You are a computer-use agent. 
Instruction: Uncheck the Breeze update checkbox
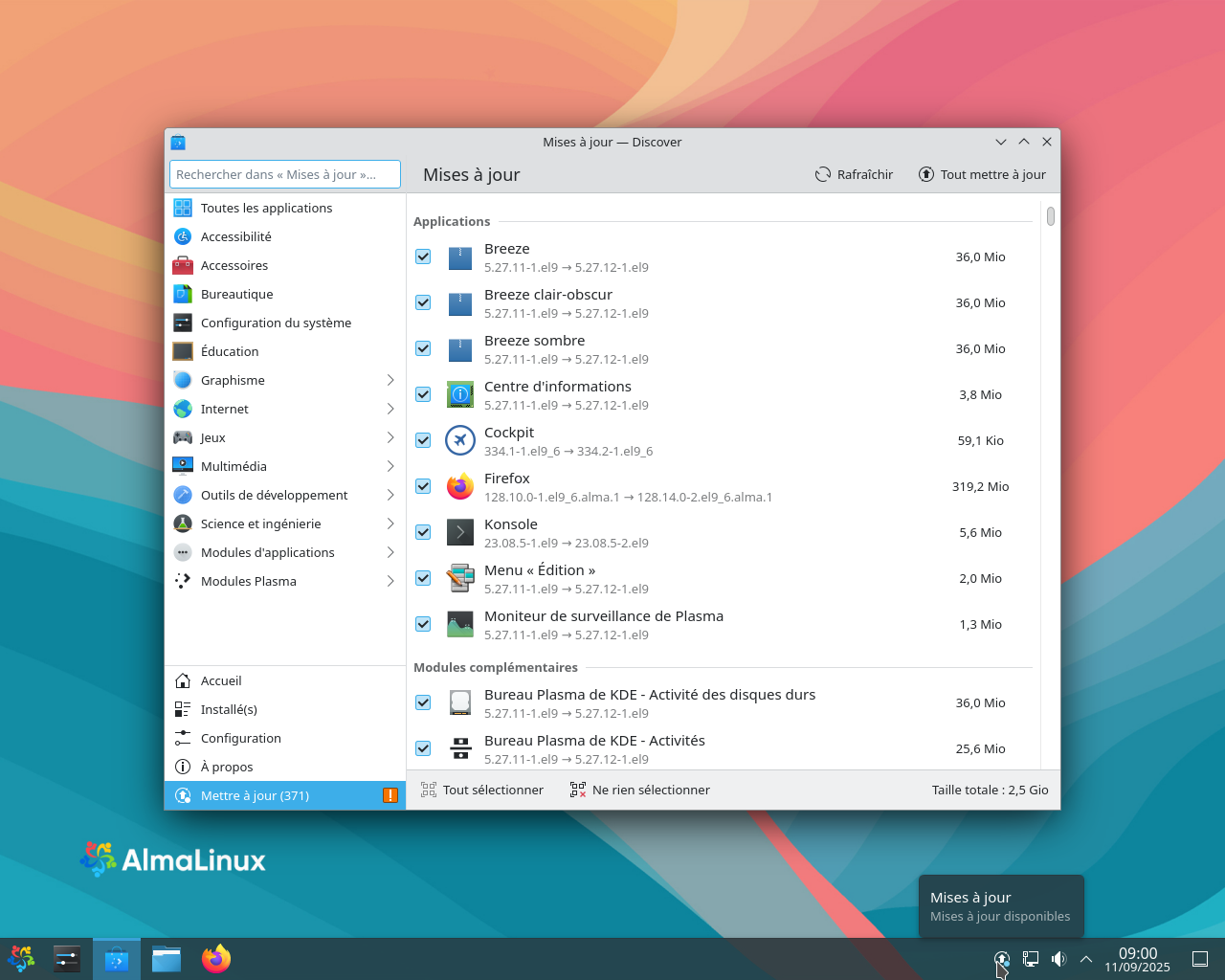423,256
